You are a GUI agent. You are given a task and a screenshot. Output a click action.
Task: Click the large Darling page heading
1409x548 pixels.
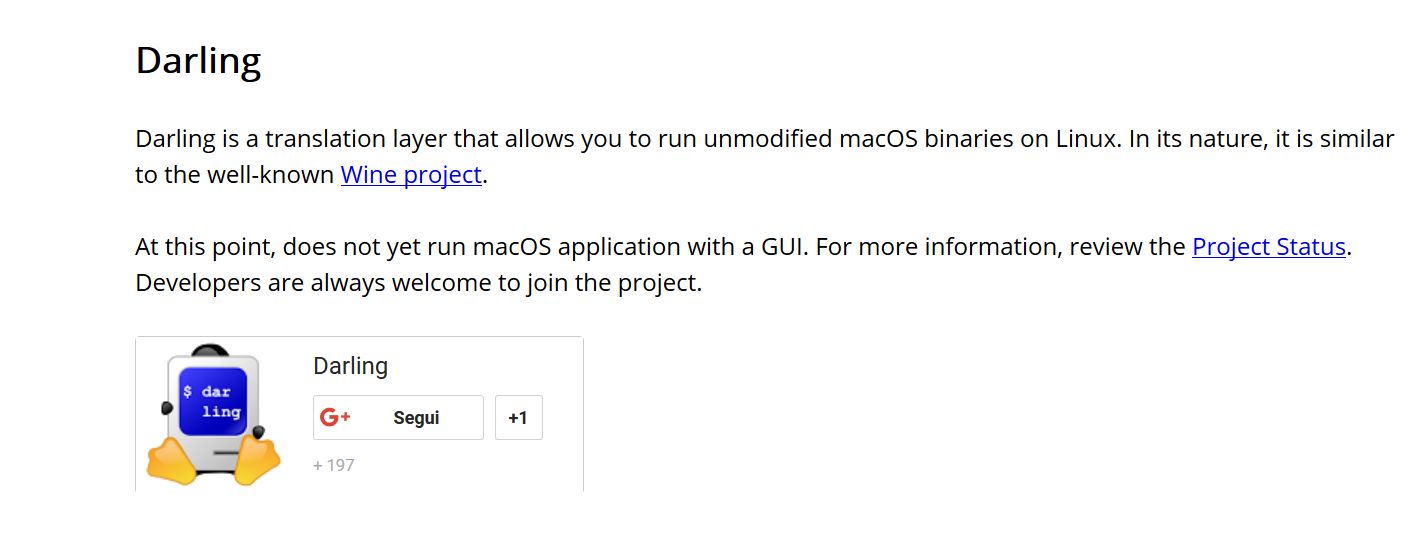pyautogui.click(x=198, y=60)
